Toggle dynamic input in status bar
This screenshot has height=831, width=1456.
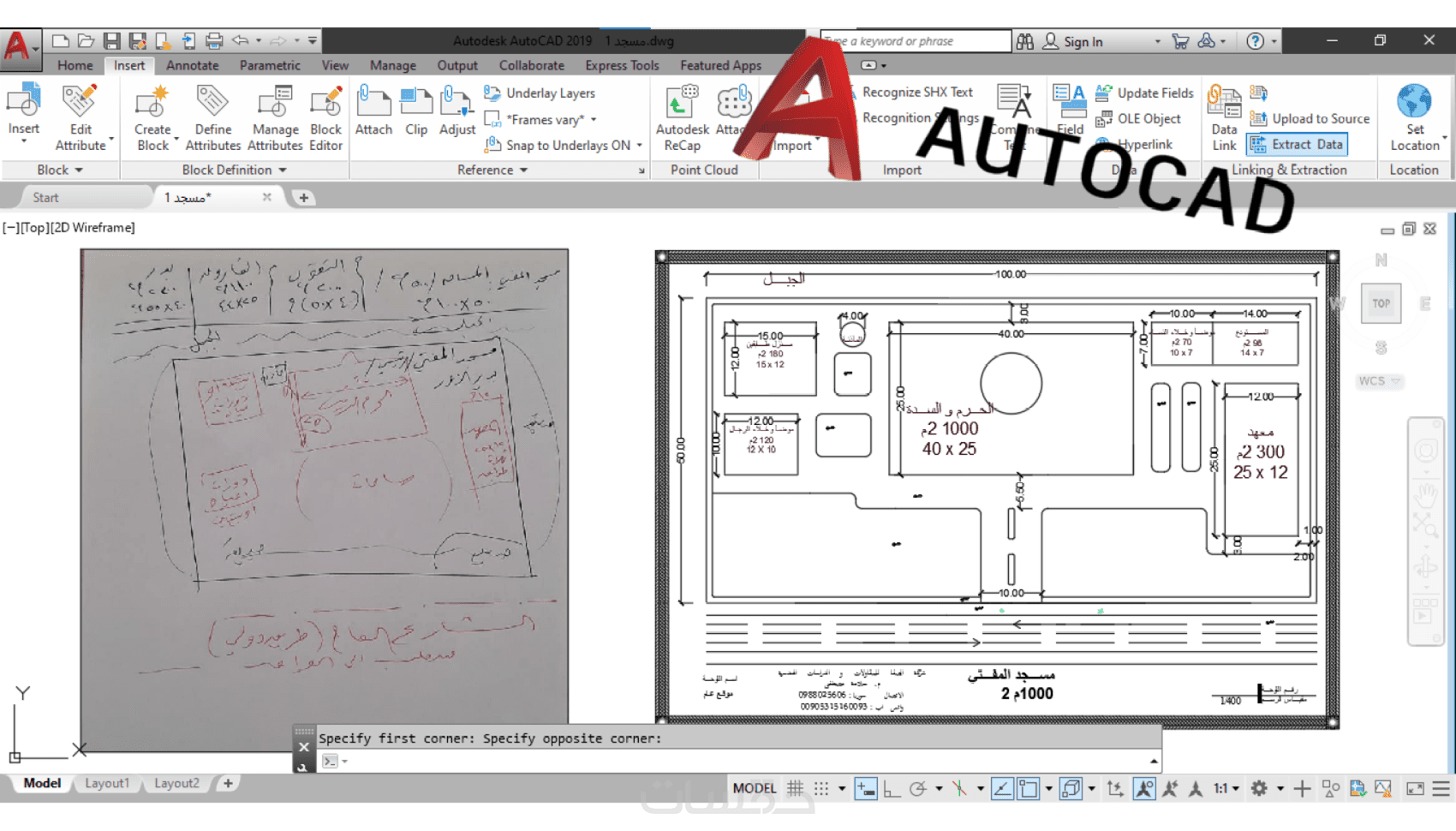coord(866,788)
